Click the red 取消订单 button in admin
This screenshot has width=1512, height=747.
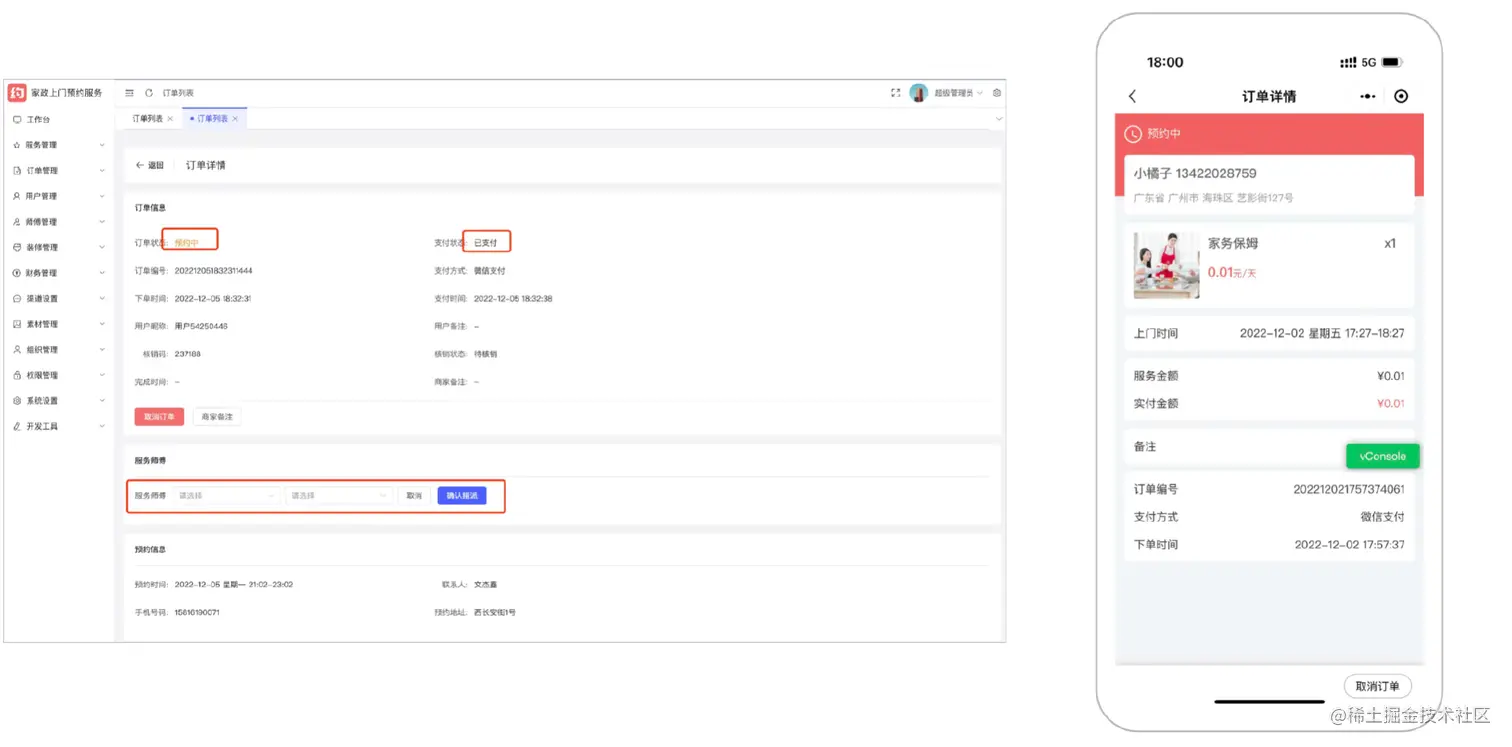159,417
